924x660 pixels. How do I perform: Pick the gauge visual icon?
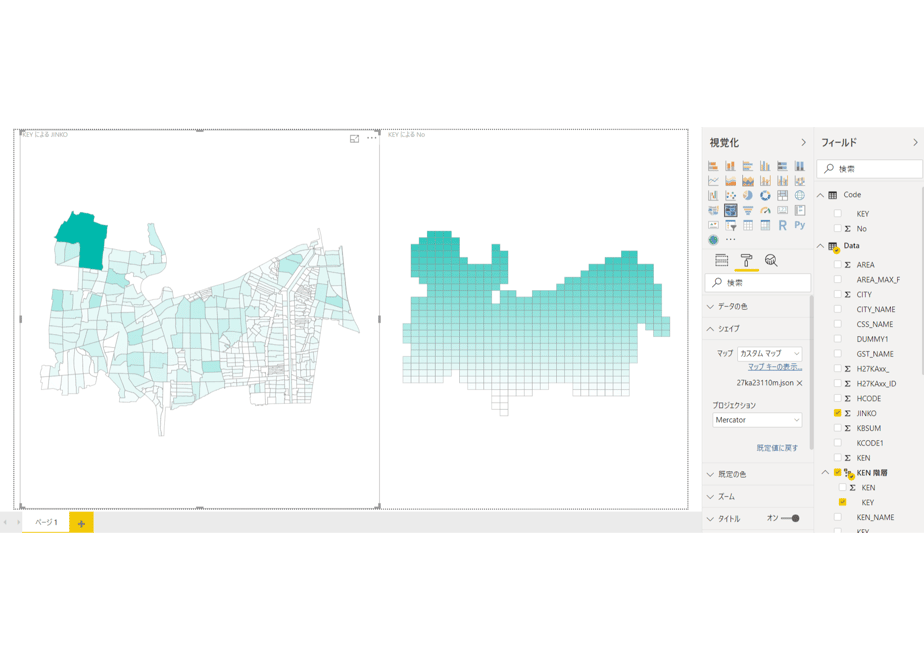(765, 210)
